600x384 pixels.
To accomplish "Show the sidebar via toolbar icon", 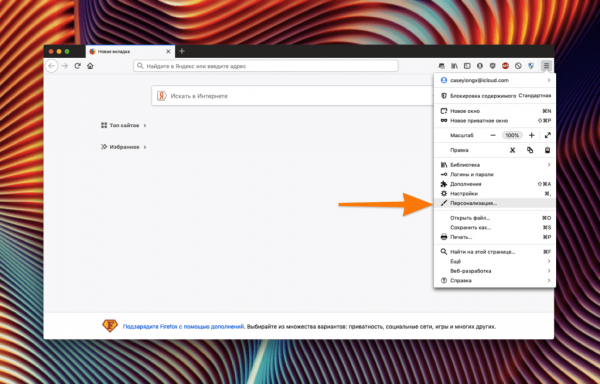I will coord(467,66).
